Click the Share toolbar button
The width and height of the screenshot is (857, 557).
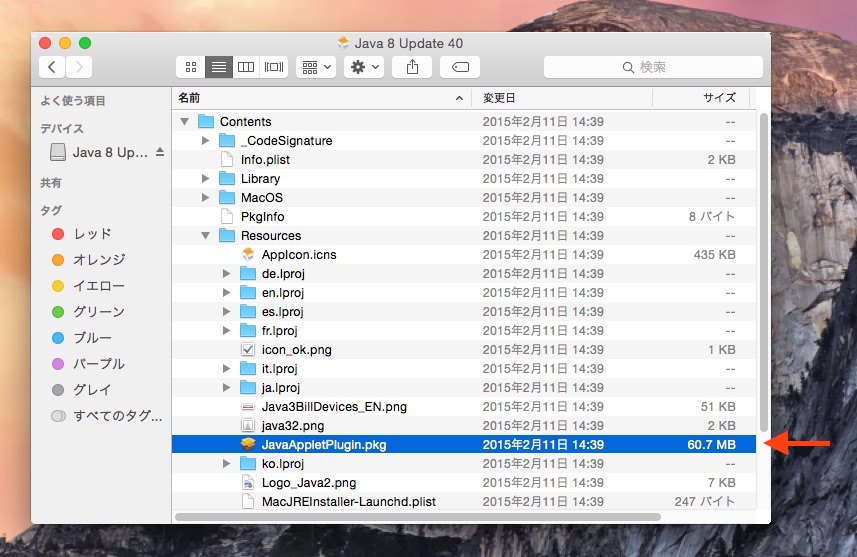coord(412,67)
